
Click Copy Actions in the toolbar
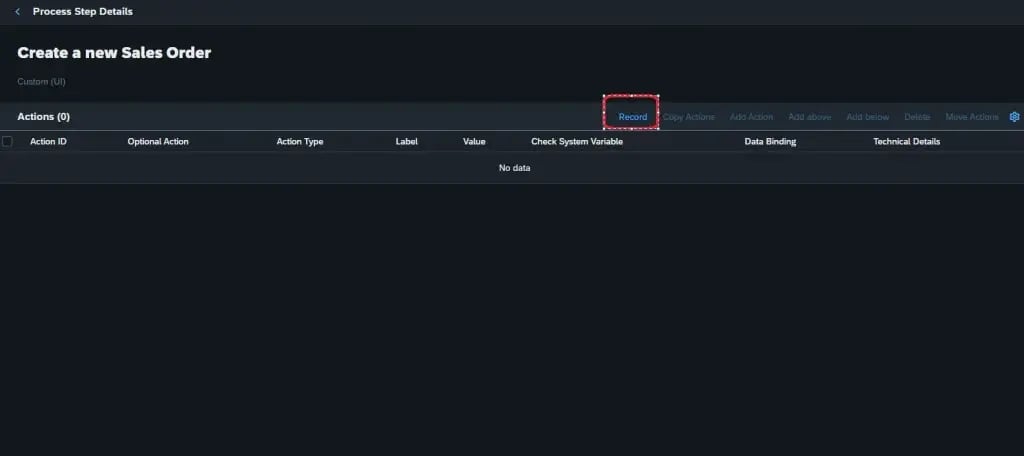(688, 117)
